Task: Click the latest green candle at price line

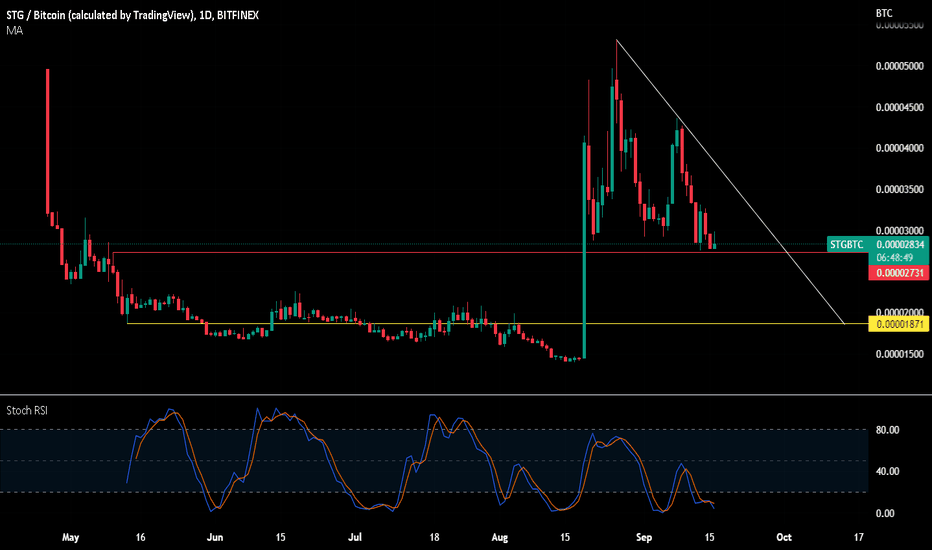Action: pyautogui.click(x=714, y=246)
